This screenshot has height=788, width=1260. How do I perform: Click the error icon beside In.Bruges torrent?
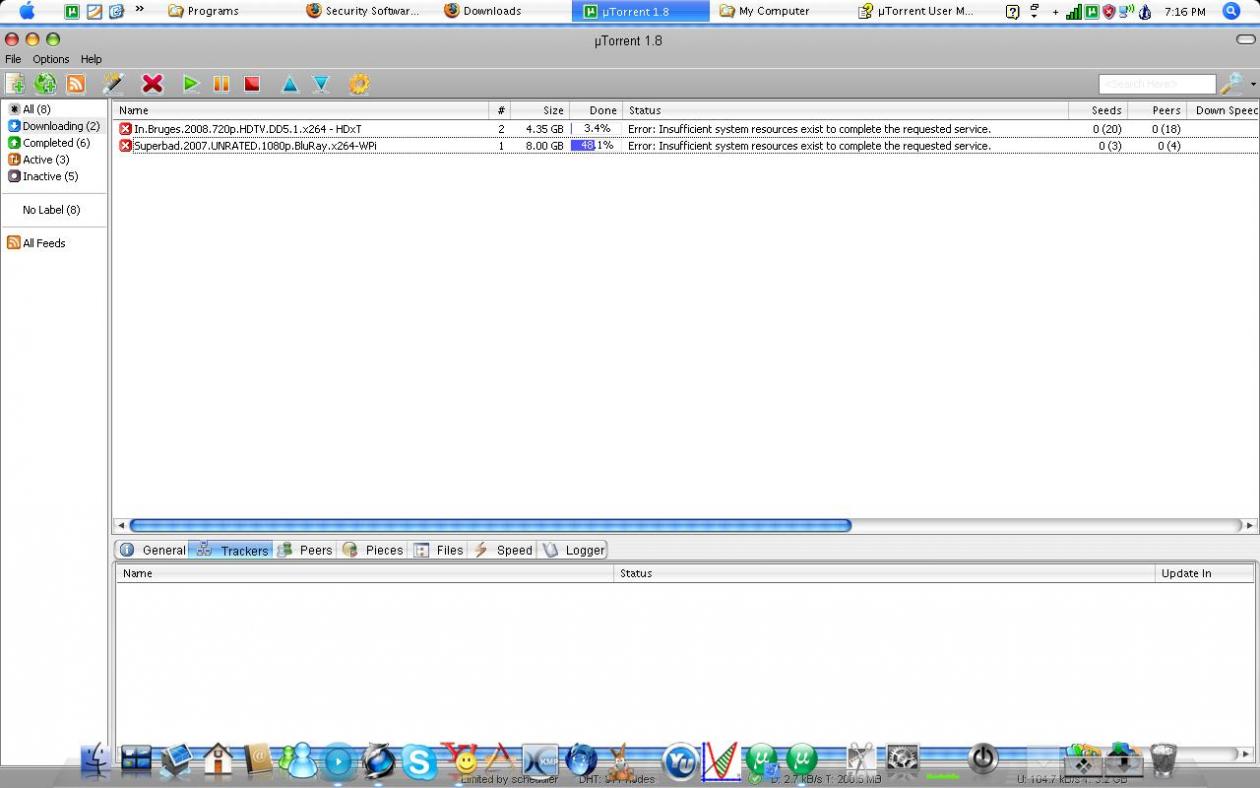point(125,129)
